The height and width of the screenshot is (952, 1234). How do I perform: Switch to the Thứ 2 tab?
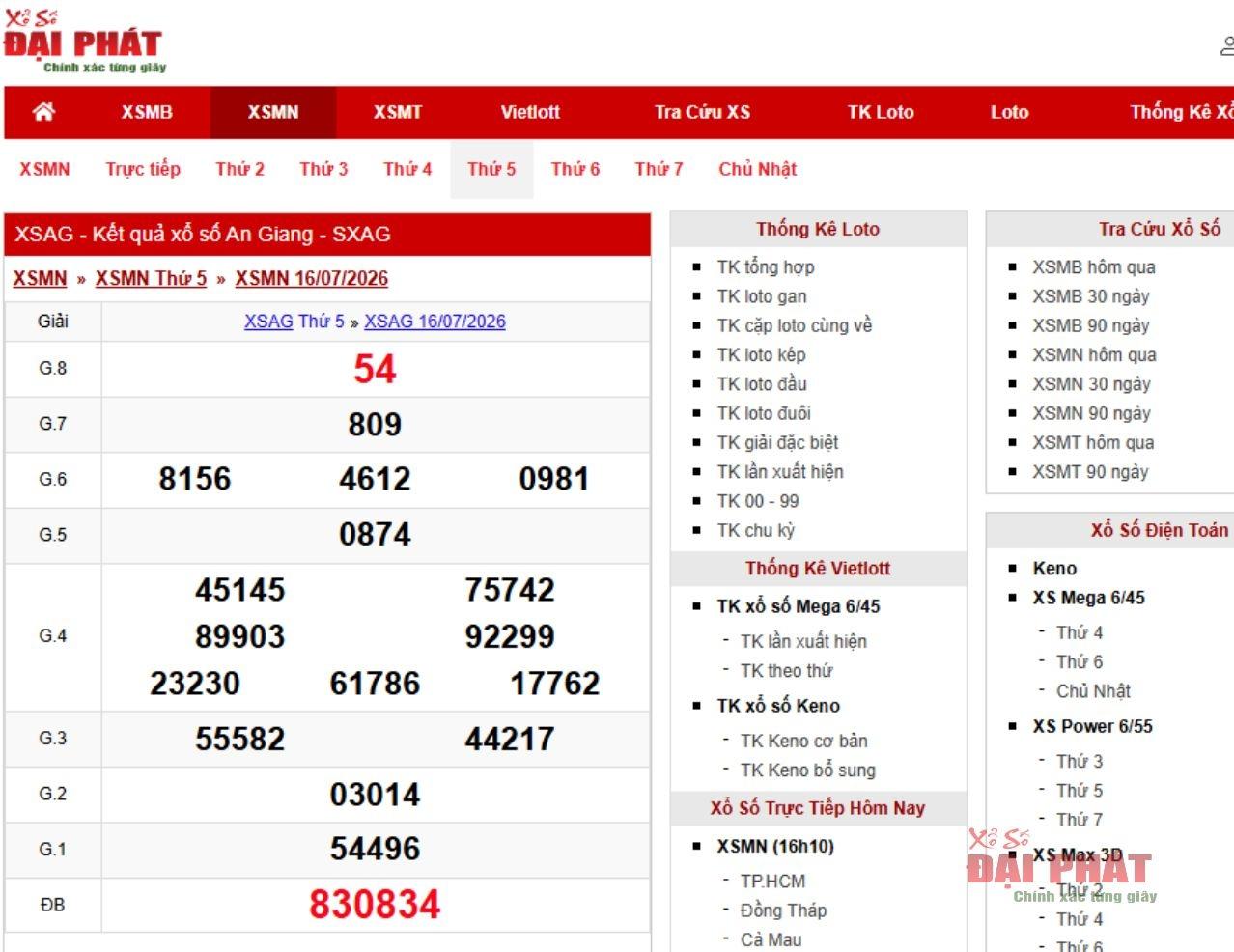(x=239, y=169)
